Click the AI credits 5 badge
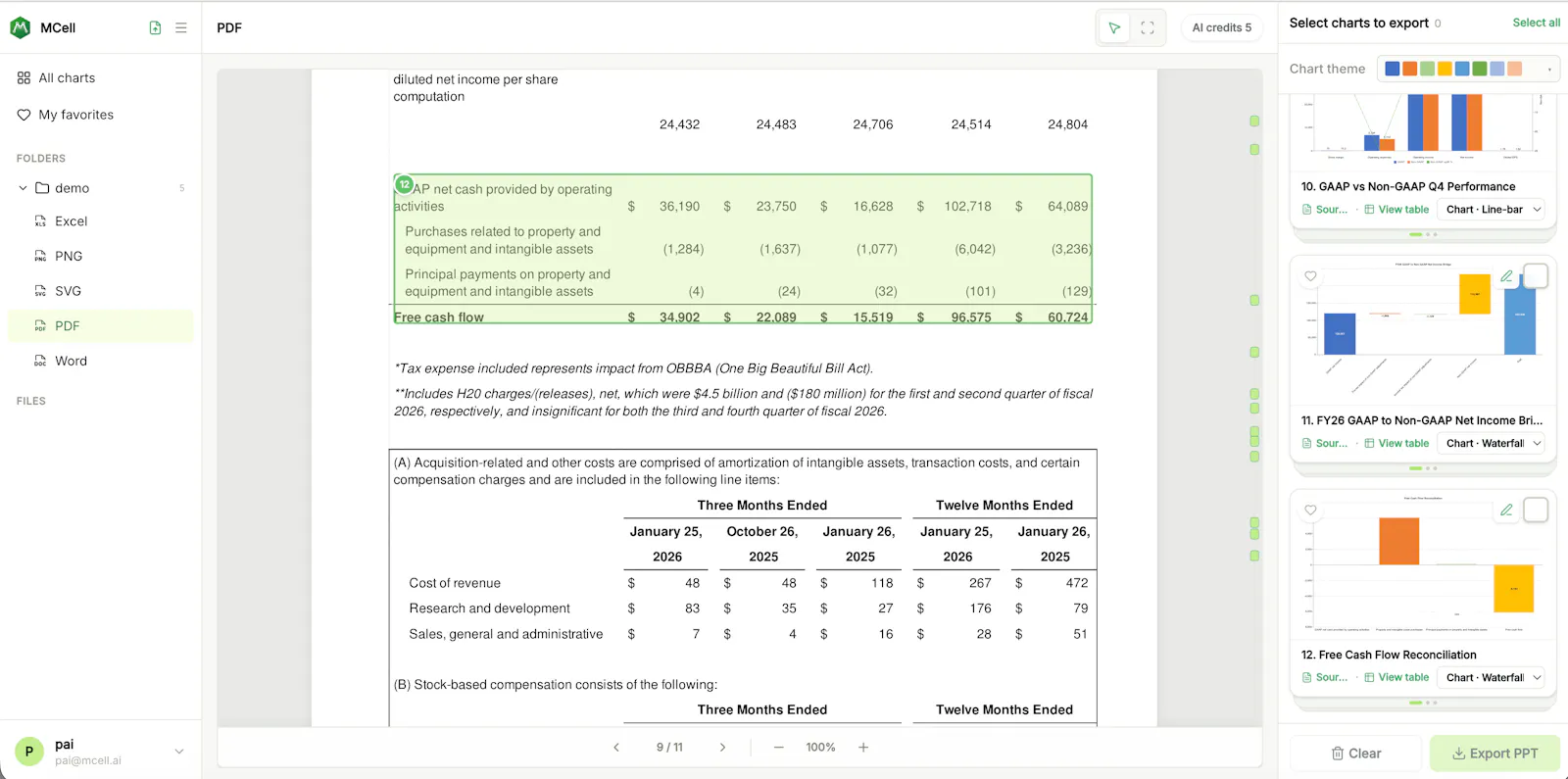This screenshot has height=779, width=1568. 1221,27
